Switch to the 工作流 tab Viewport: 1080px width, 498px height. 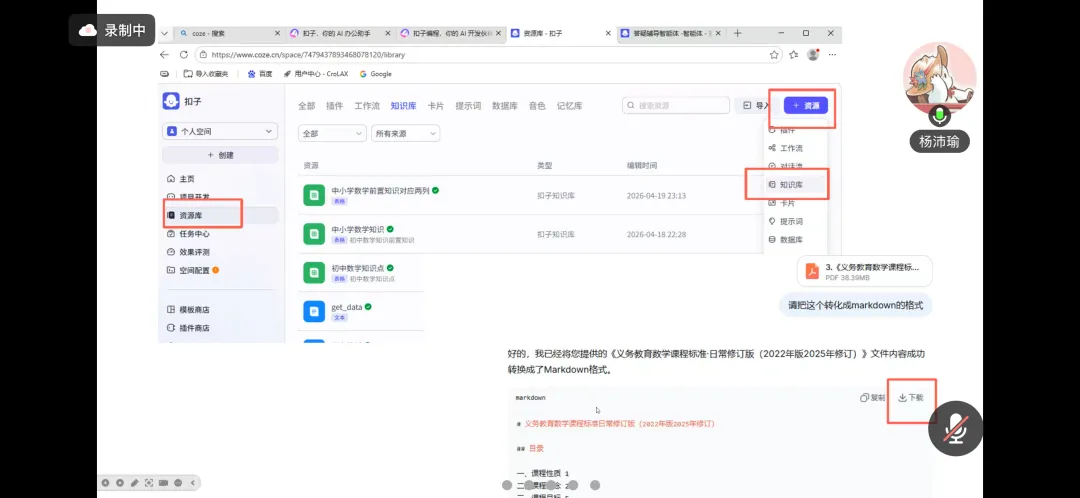click(x=367, y=106)
